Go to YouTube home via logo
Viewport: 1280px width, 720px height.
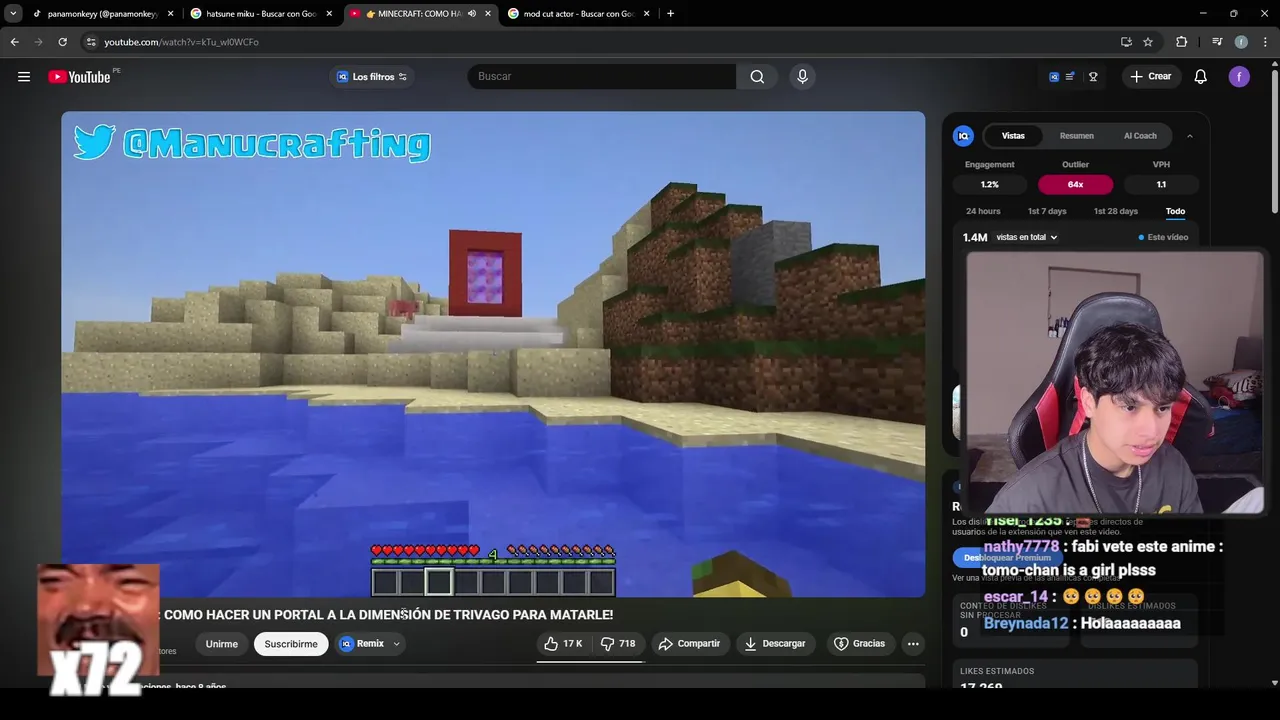pos(79,77)
